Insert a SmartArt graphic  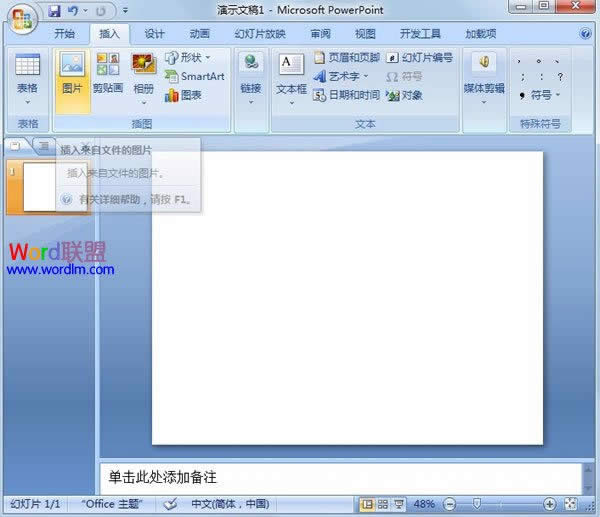click(195, 76)
